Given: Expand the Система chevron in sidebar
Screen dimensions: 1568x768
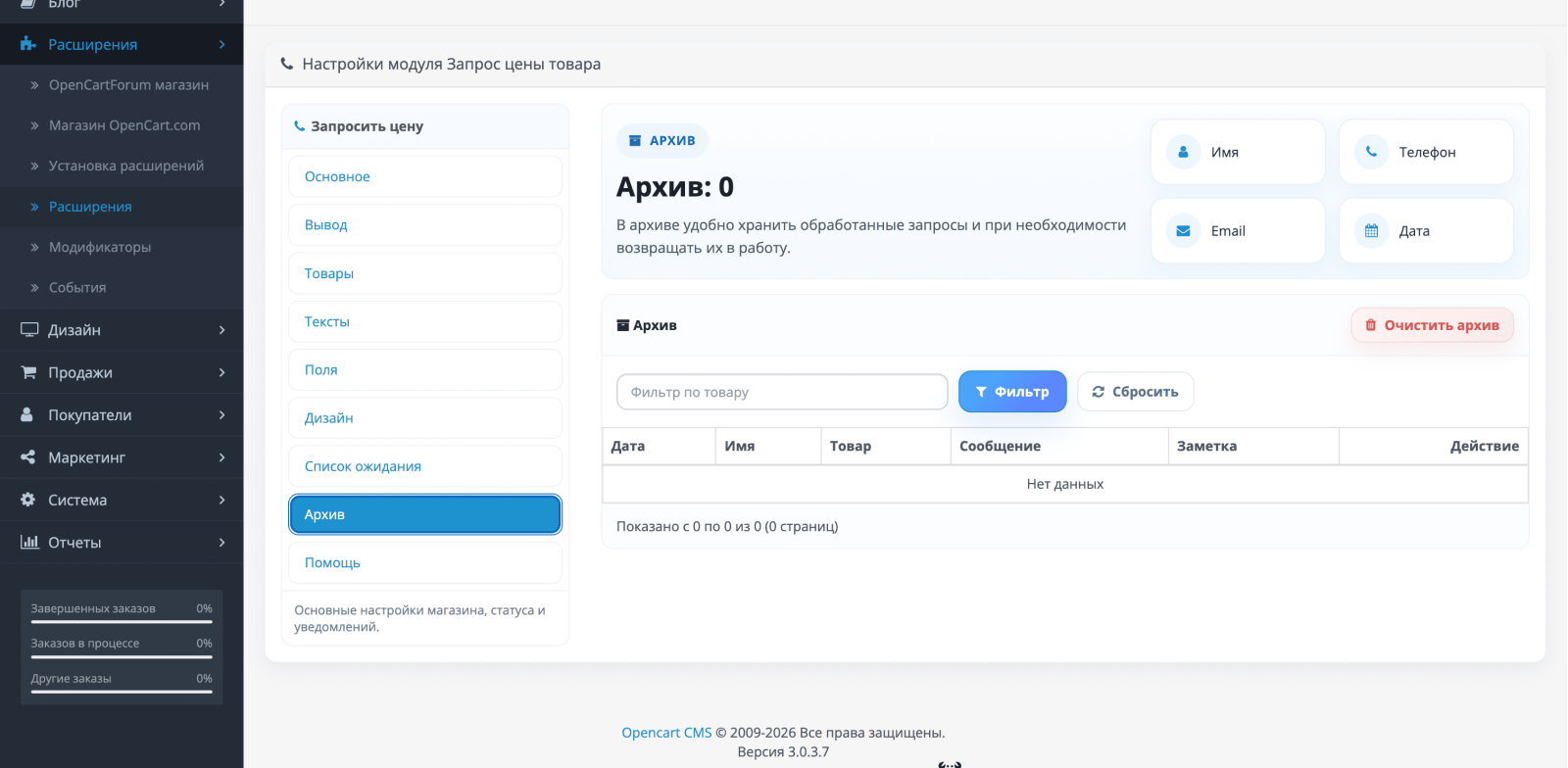Looking at the screenshot, I should pyautogui.click(x=222, y=500).
